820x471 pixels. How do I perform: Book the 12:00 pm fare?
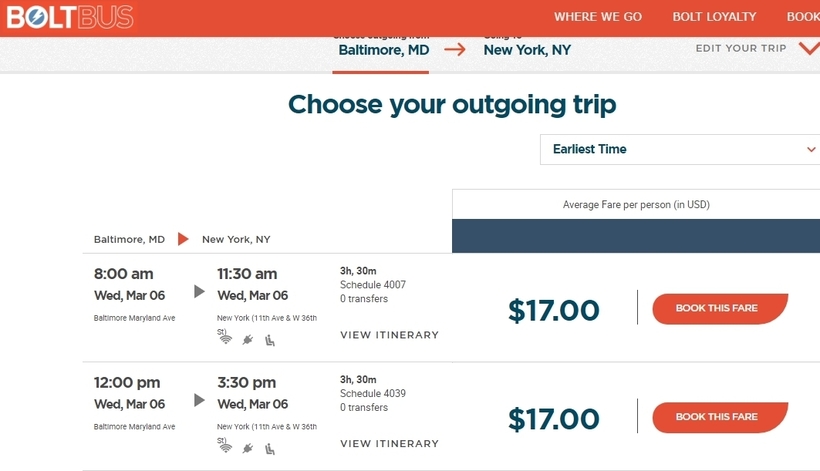(x=720, y=417)
